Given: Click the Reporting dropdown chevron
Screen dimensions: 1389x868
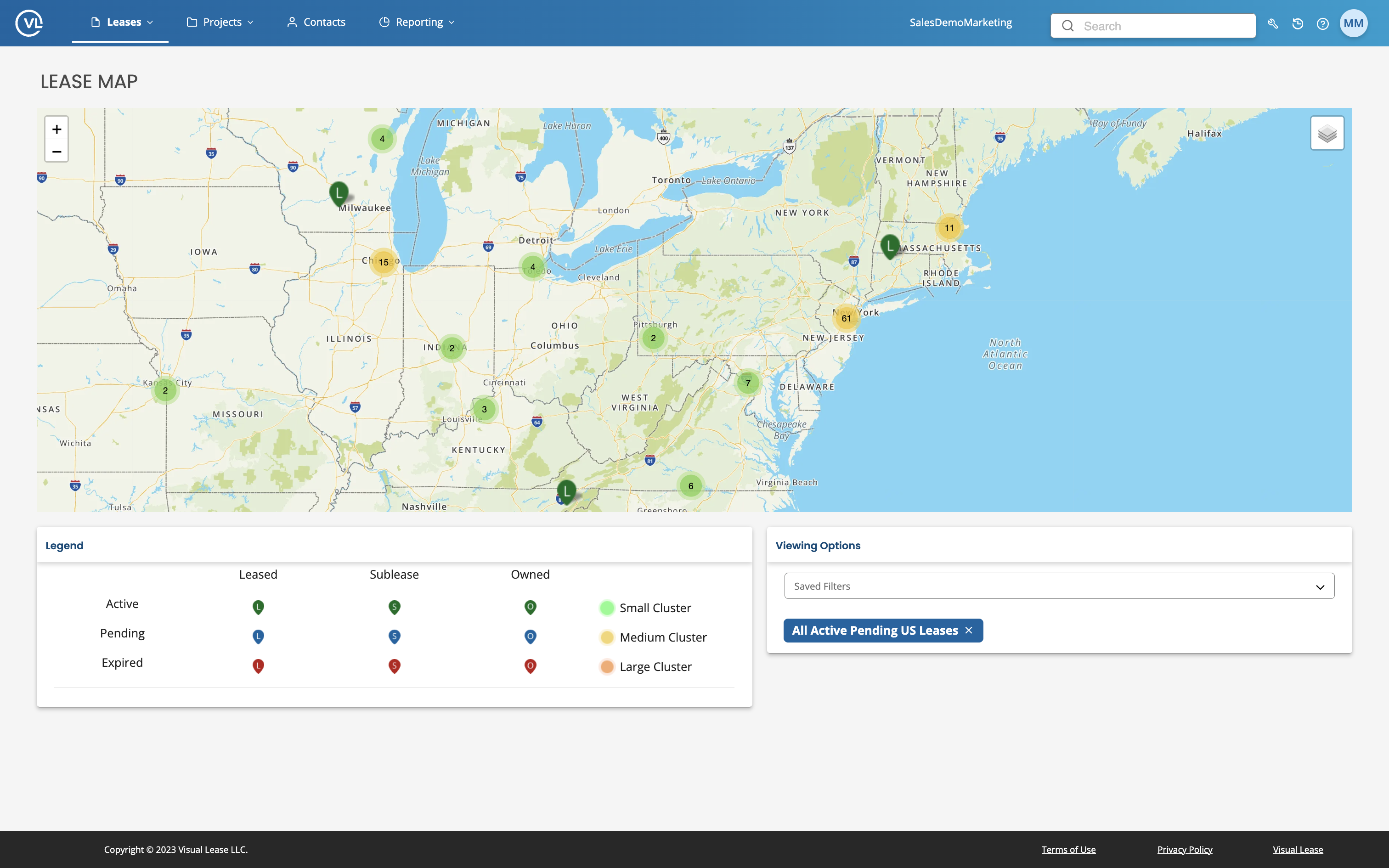Looking at the screenshot, I should [451, 22].
